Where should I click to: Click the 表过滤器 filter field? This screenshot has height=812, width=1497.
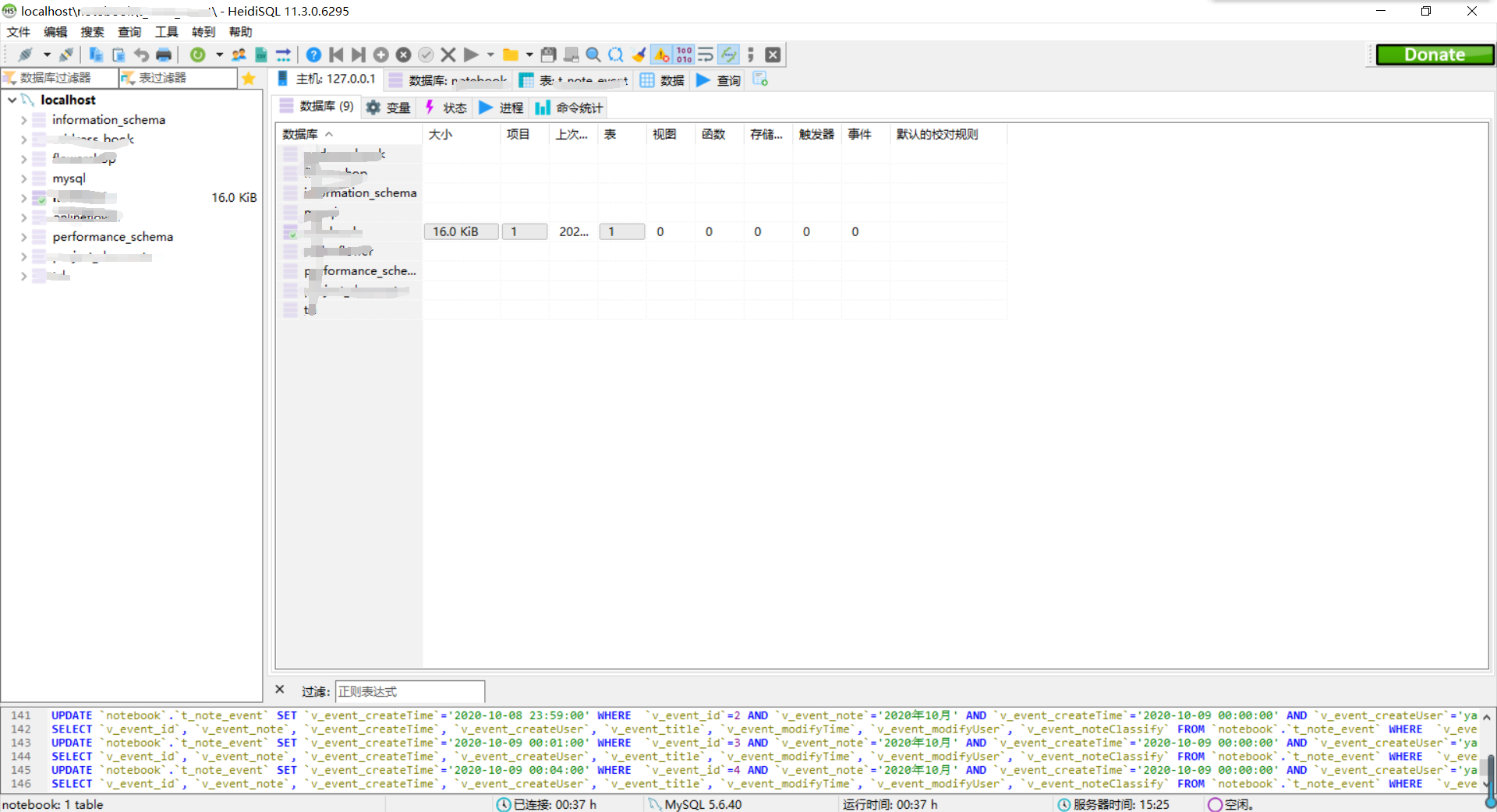click(179, 78)
